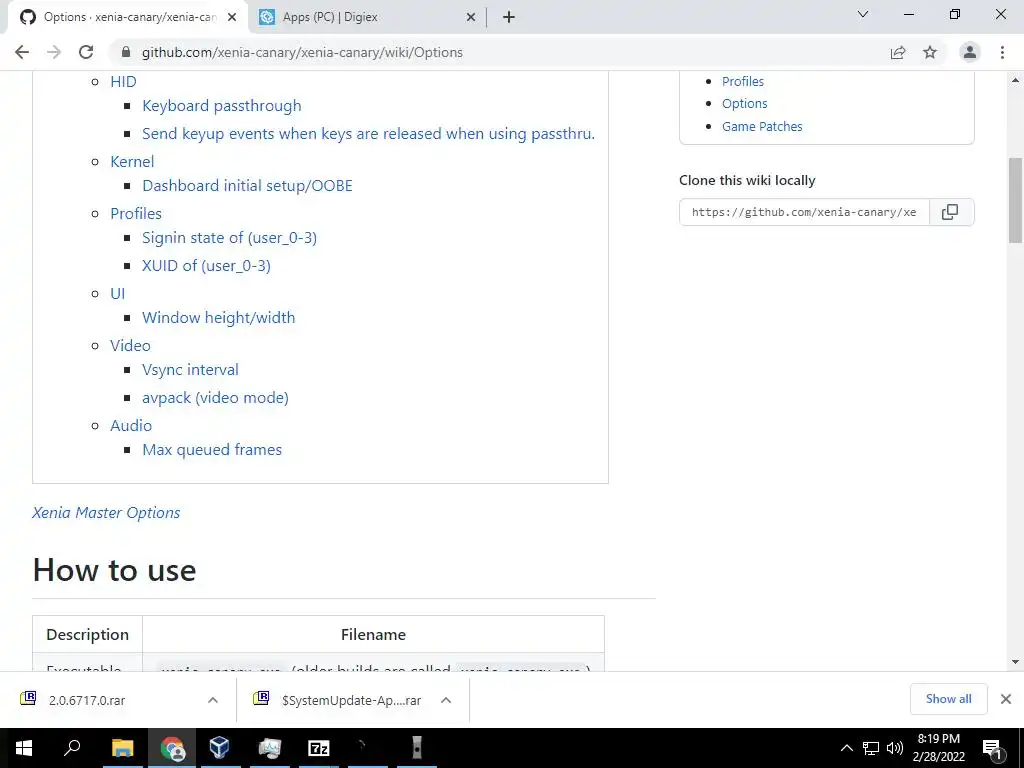The image size is (1024, 768).
Task: Select the wiki clone URL field
Action: pos(804,212)
